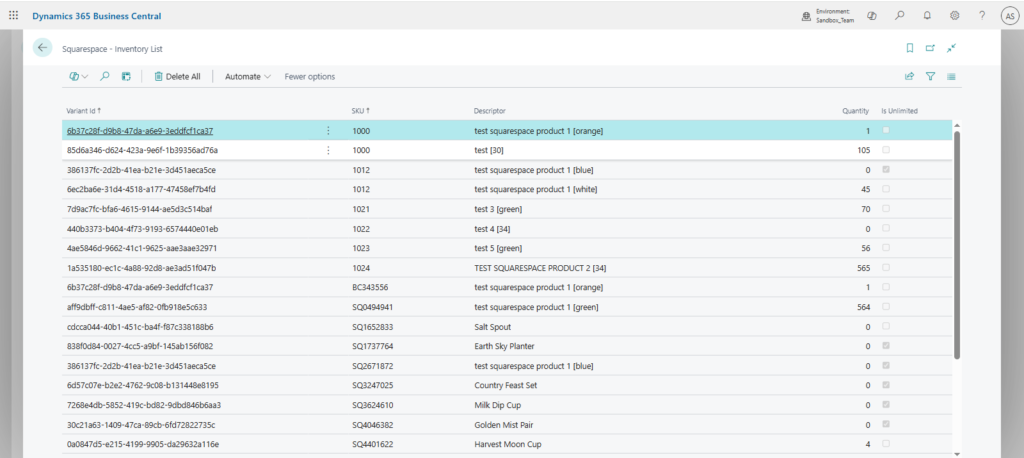Click descriptor Country Feast Set
Viewport: 1024px width, 458px height.
coord(505,385)
